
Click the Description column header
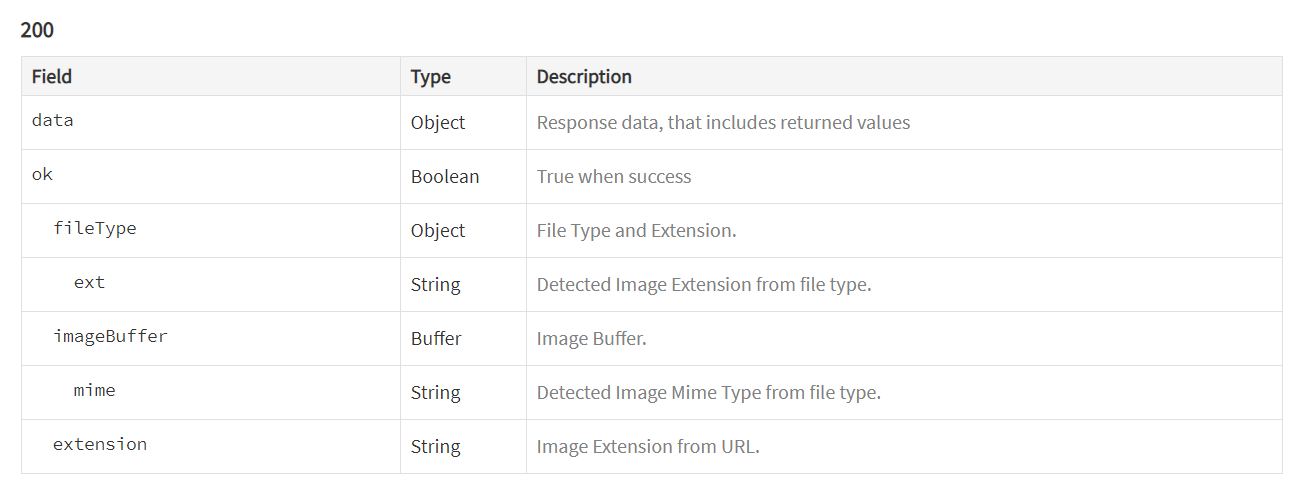584,76
